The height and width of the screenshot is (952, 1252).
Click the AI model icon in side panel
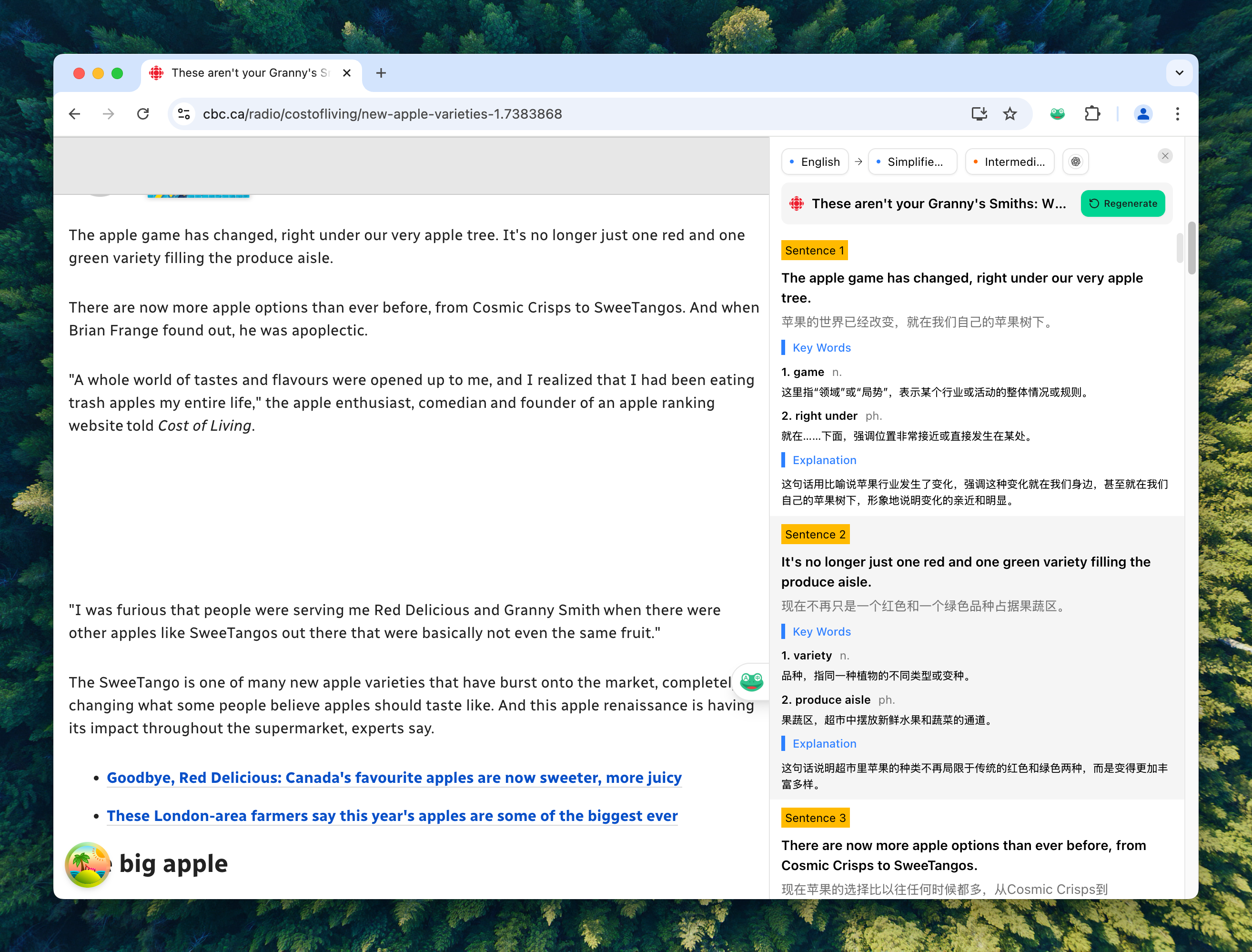tap(1075, 162)
